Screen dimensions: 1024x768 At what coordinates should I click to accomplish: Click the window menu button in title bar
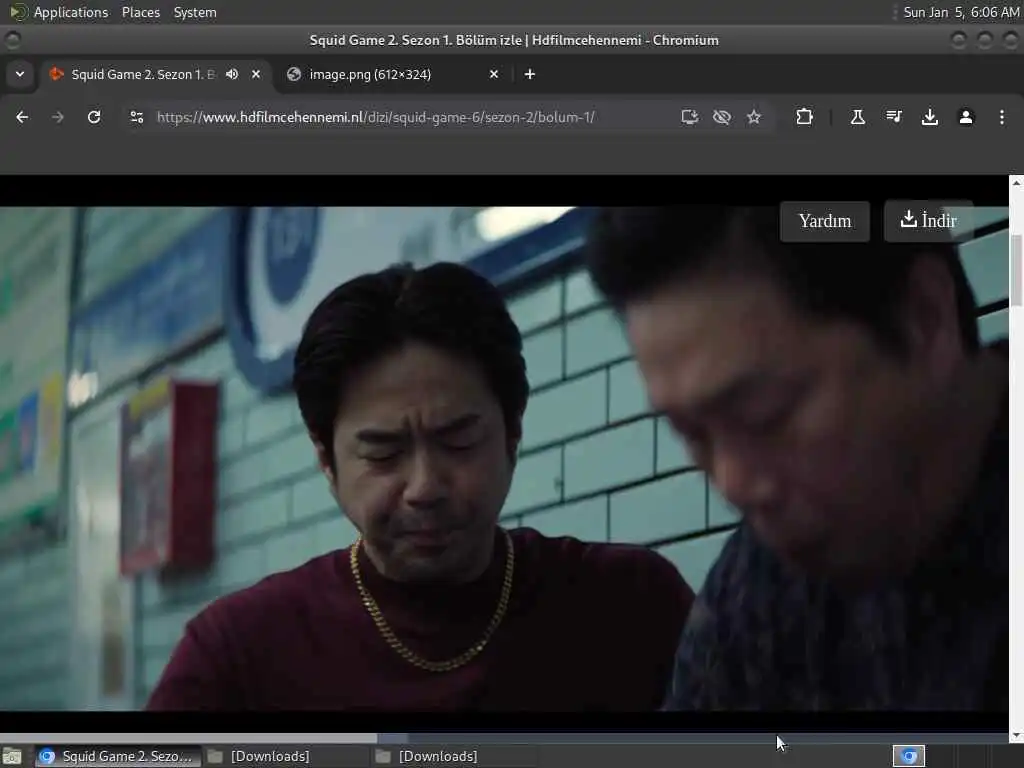[12, 40]
